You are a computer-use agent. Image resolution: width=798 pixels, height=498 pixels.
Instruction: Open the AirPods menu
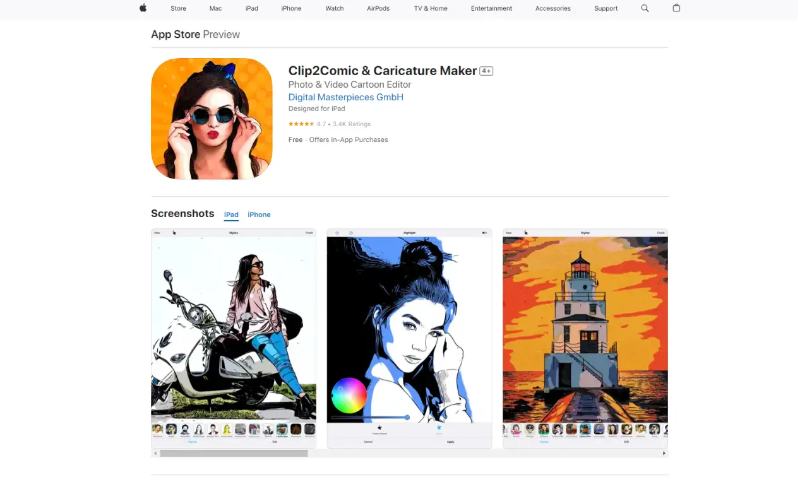pyautogui.click(x=378, y=9)
